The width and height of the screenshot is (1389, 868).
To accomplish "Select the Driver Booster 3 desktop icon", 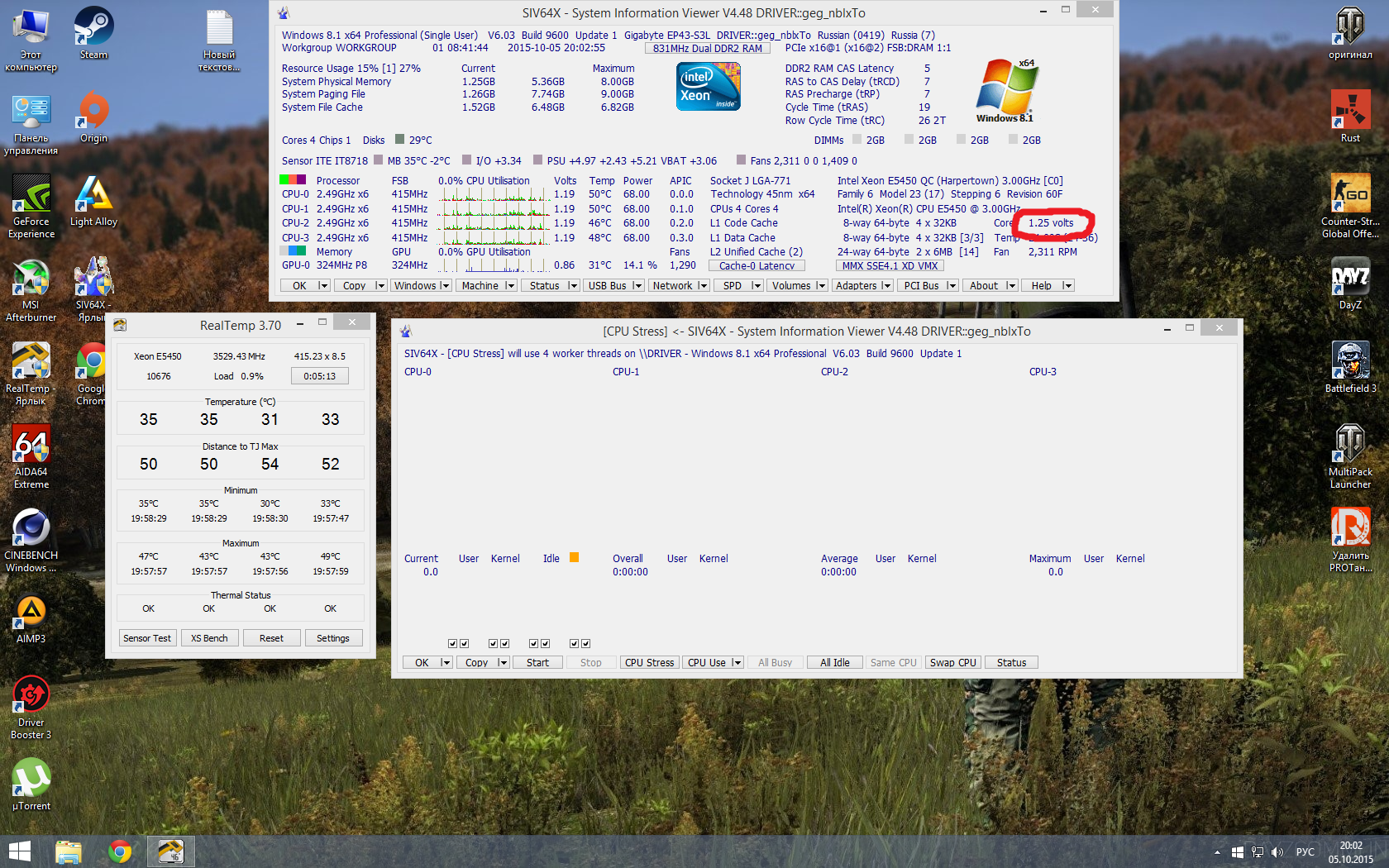I will 31,707.
